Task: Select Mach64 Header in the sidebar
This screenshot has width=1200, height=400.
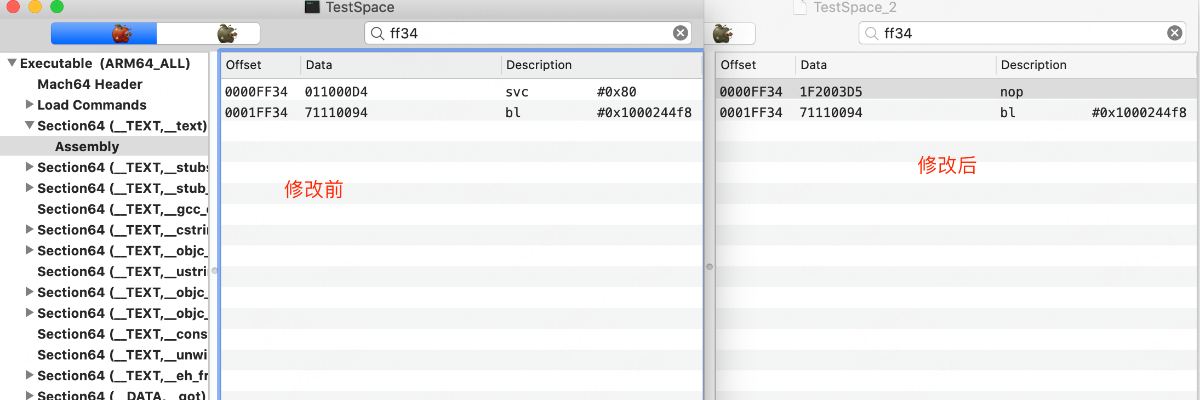Action: [90, 84]
